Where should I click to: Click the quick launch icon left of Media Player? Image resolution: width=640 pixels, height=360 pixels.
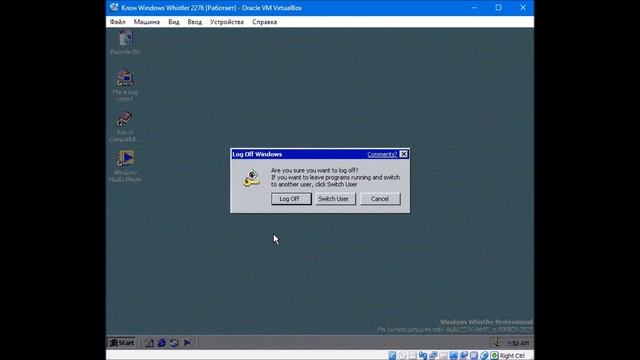[x=174, y=343]
